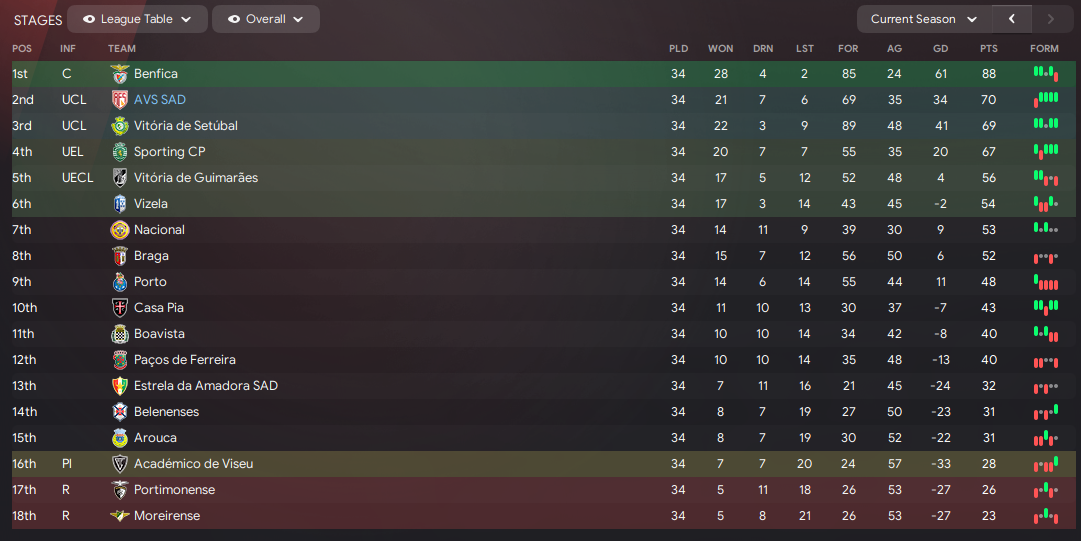Click the AVS SAD club badge
This screenshot has width=1081, height=541.
tap(120, 100)
